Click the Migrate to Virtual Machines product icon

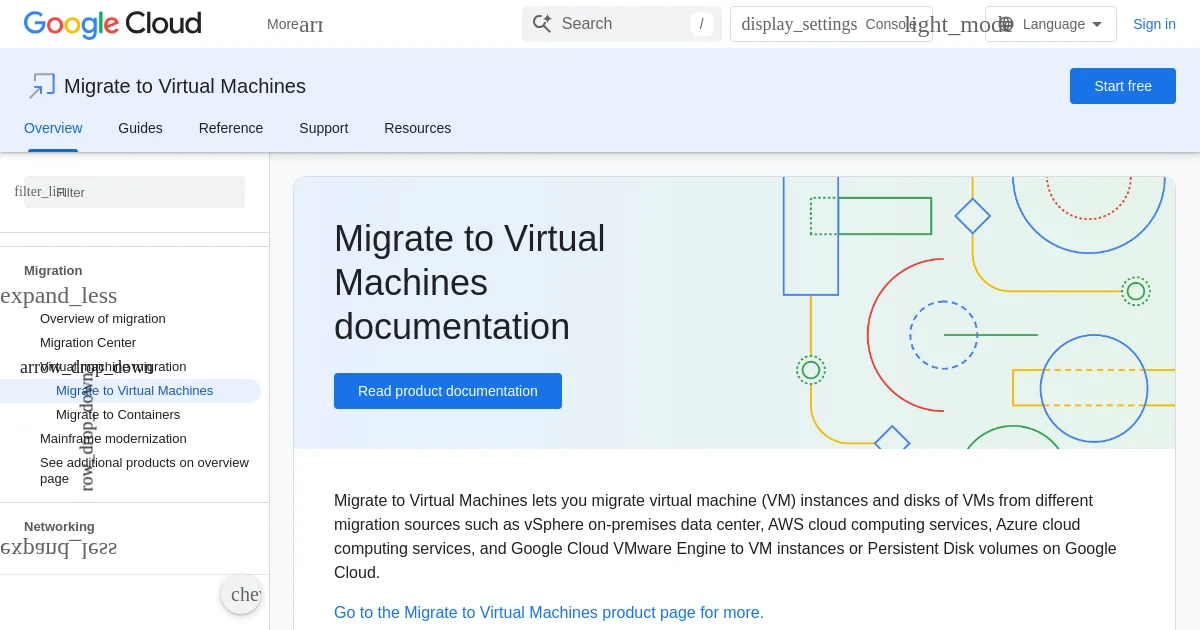pyautogui.click(x=42, y=86)
